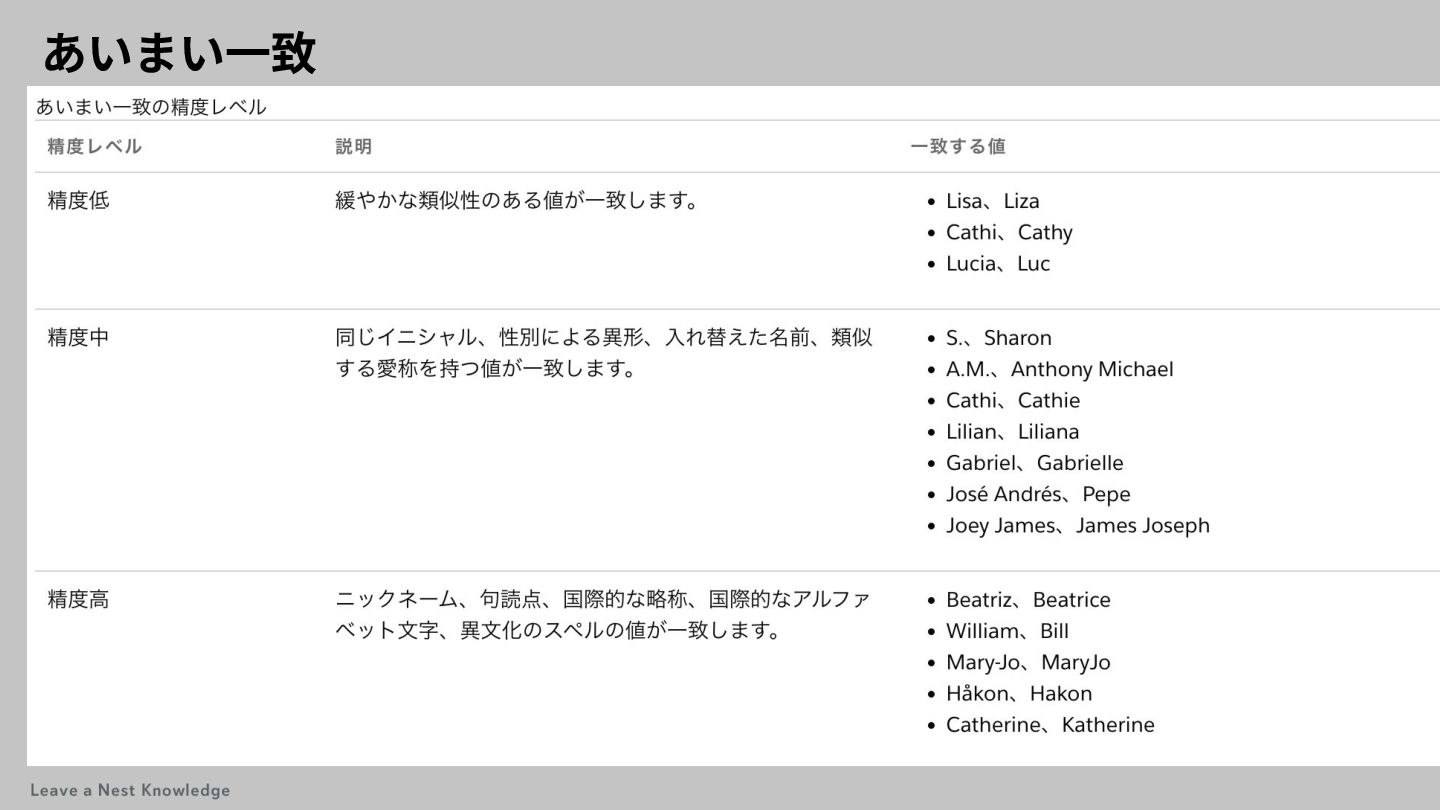Click the Leave a Nest Knowledge footer
The image size is (1440, 810).
(x=130, y=790)
